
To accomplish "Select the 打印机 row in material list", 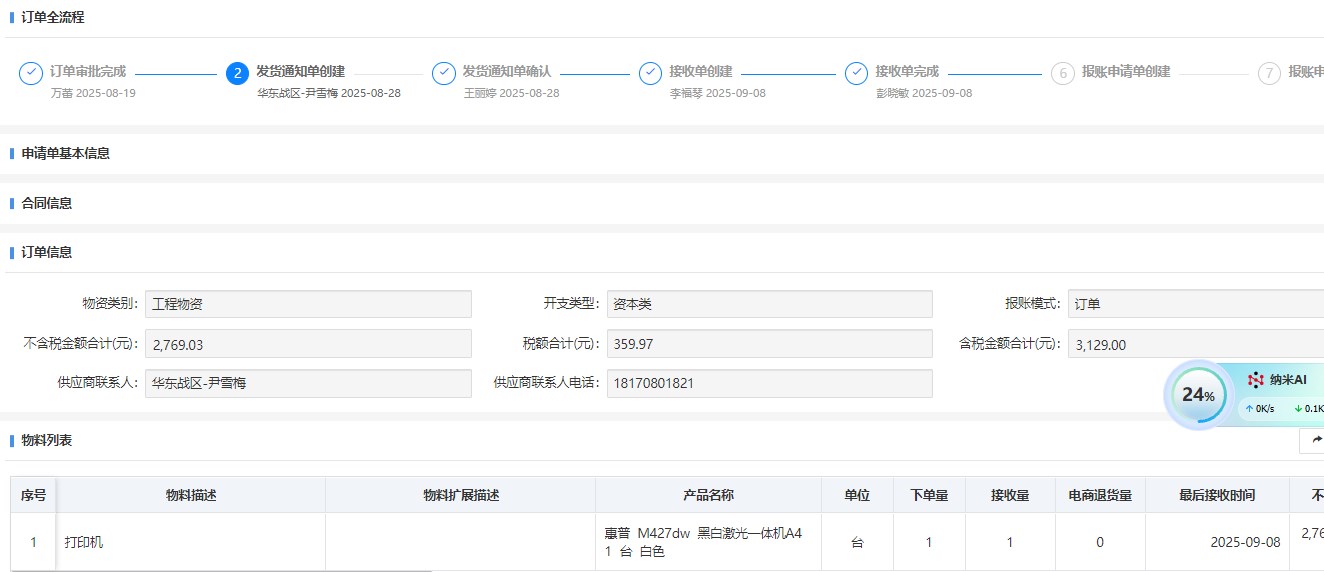I will coord(190,542).
